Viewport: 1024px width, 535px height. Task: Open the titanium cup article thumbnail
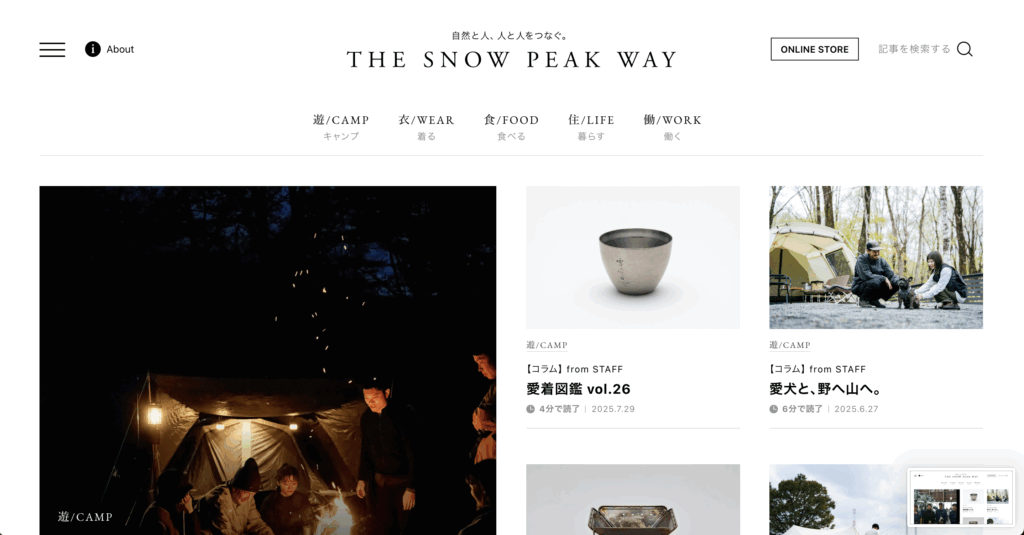click(x=633, y=257)
